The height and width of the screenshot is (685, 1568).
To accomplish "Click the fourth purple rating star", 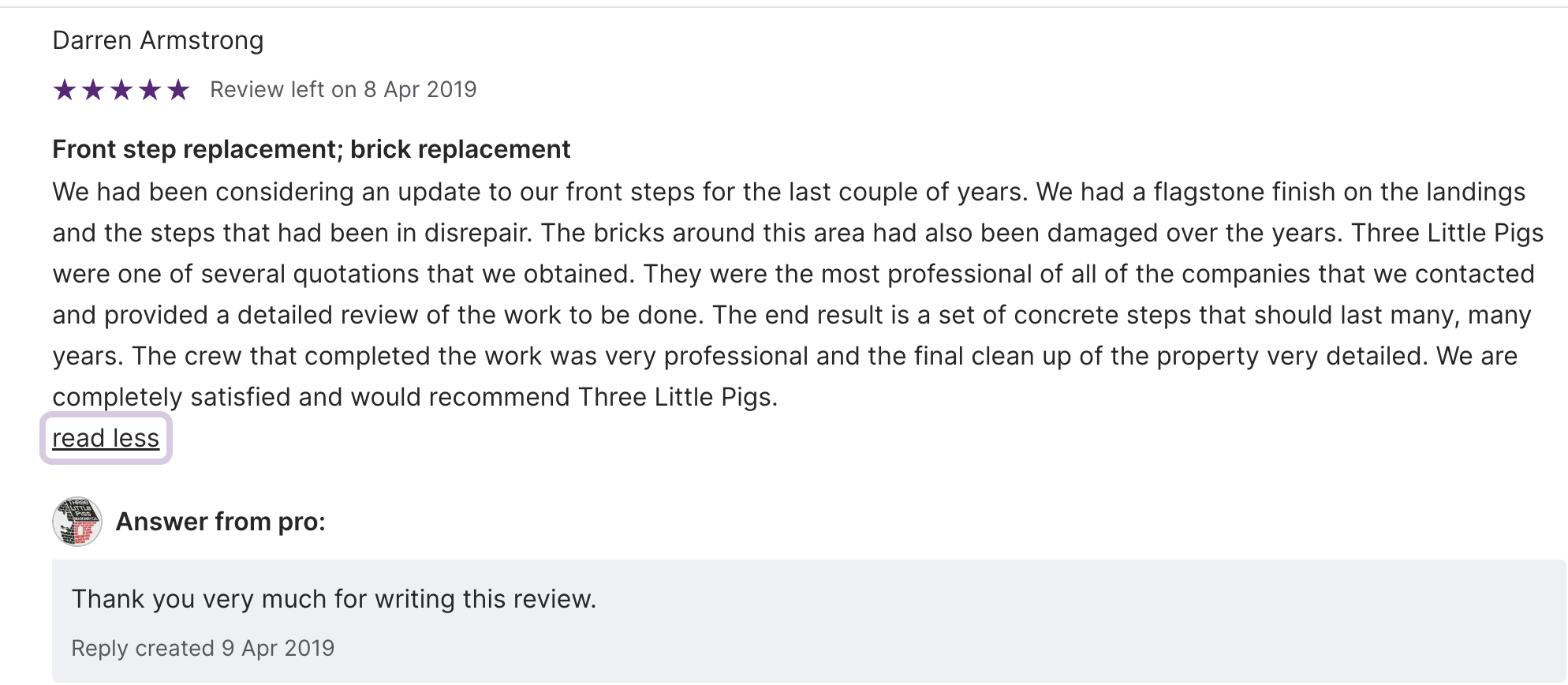I will coord(150,90).
